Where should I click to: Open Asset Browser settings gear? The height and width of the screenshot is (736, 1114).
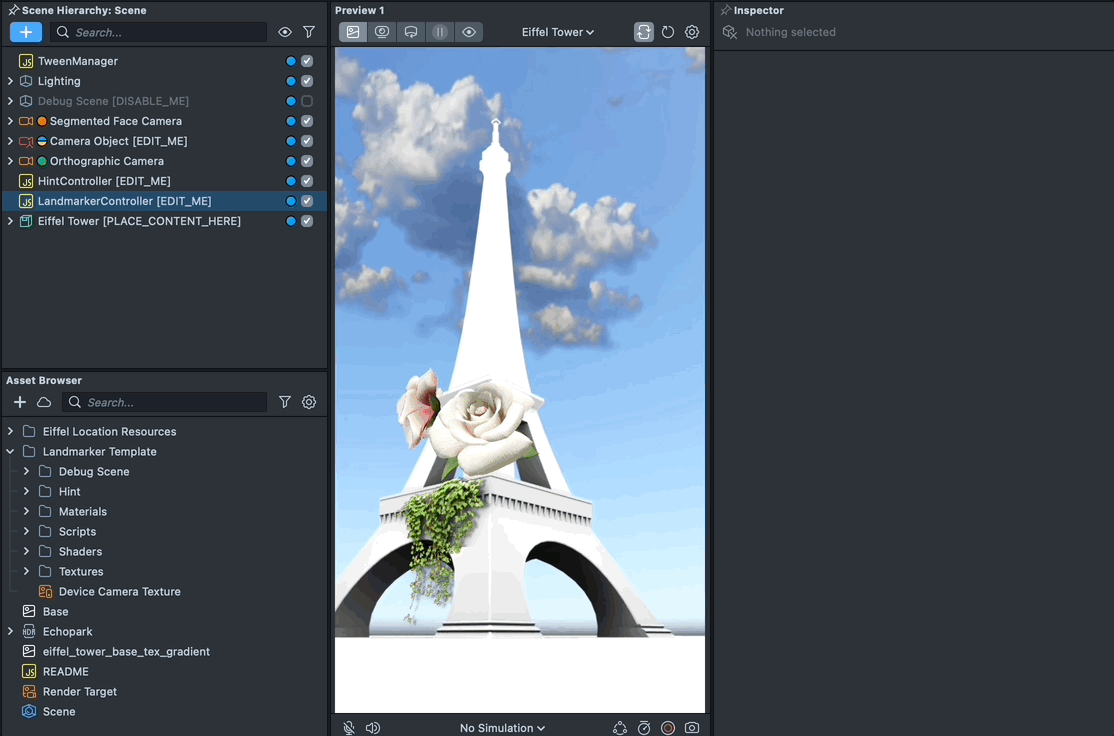[309, 402]
